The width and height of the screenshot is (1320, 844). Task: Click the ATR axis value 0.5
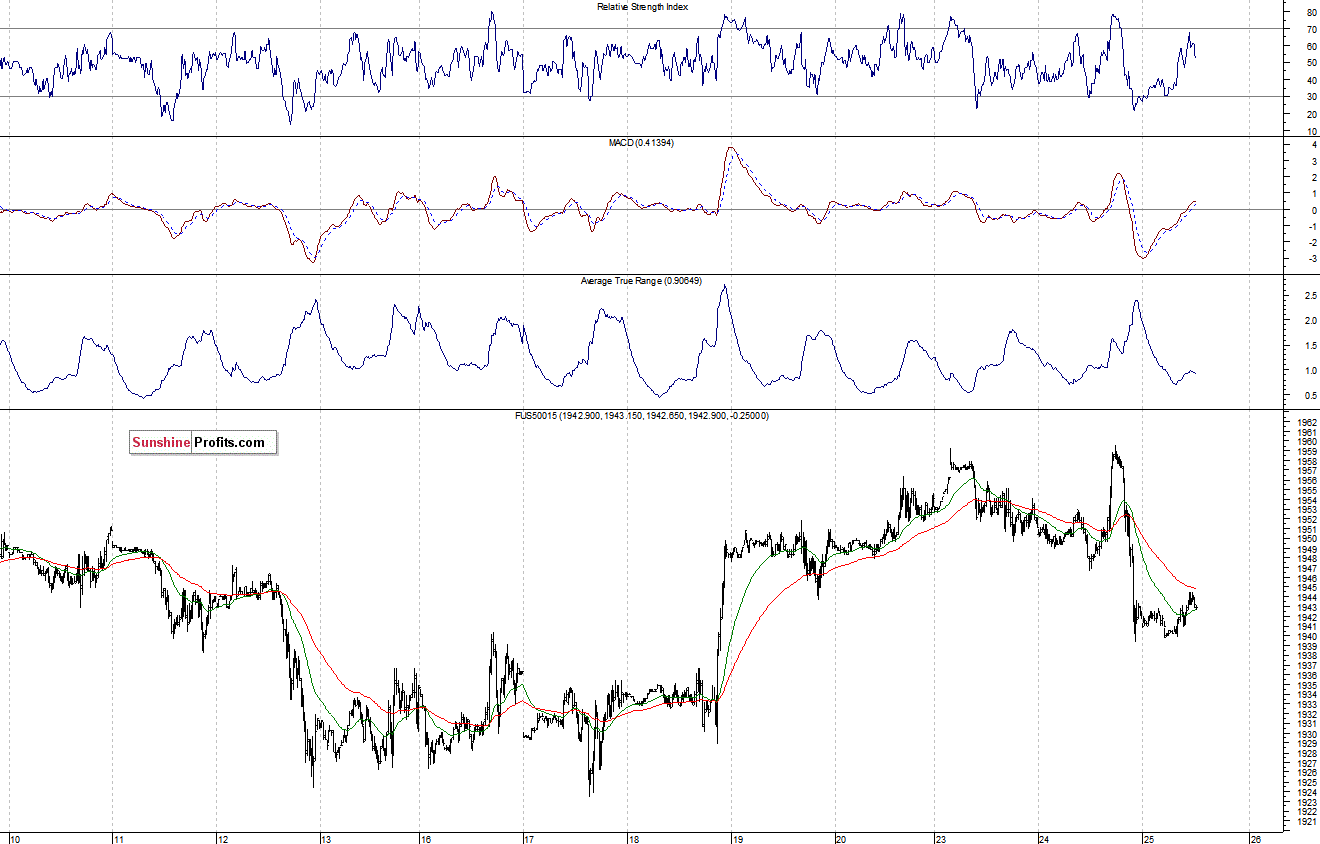tap(1310, 395)
